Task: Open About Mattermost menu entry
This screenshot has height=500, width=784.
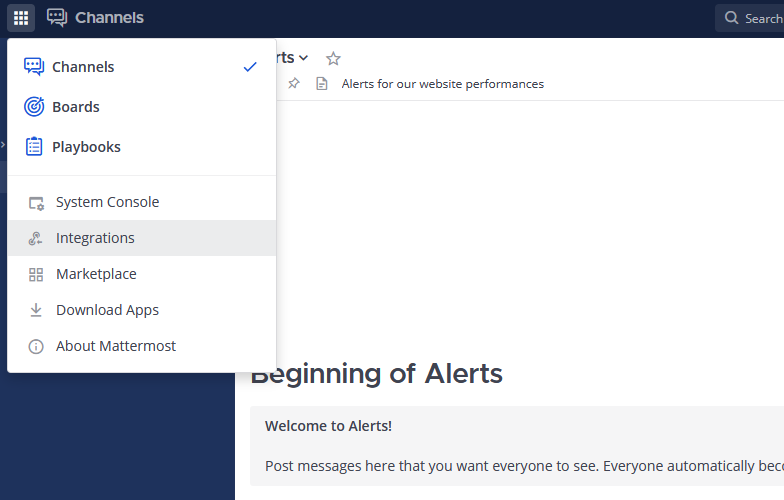Action: pyautogui.click(x=142, y=346)
